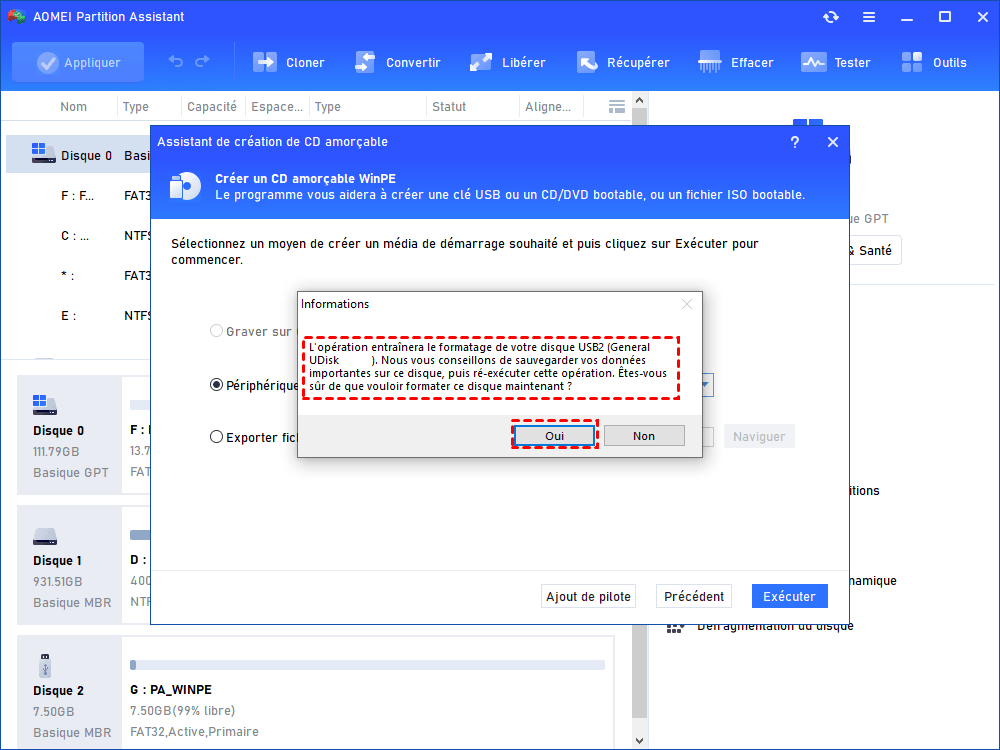The image size is (1000, 750).
Task: Select the Graver sur CD radio option
Action: [216, 331]
